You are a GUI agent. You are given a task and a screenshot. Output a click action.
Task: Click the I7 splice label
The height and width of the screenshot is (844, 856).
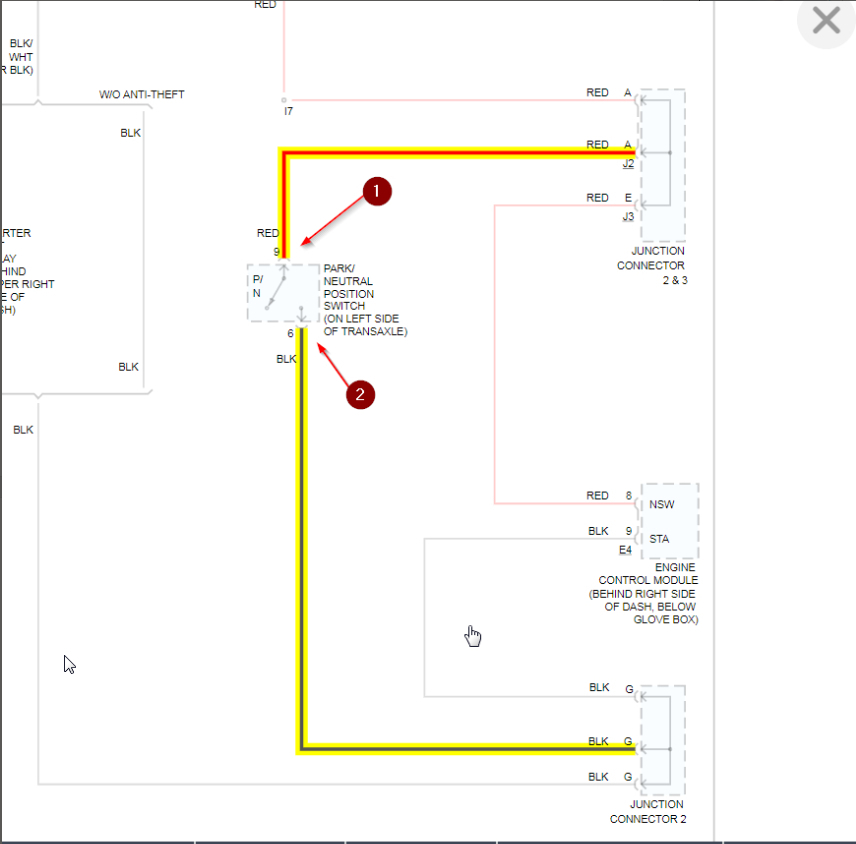click(x=288, y=111)
